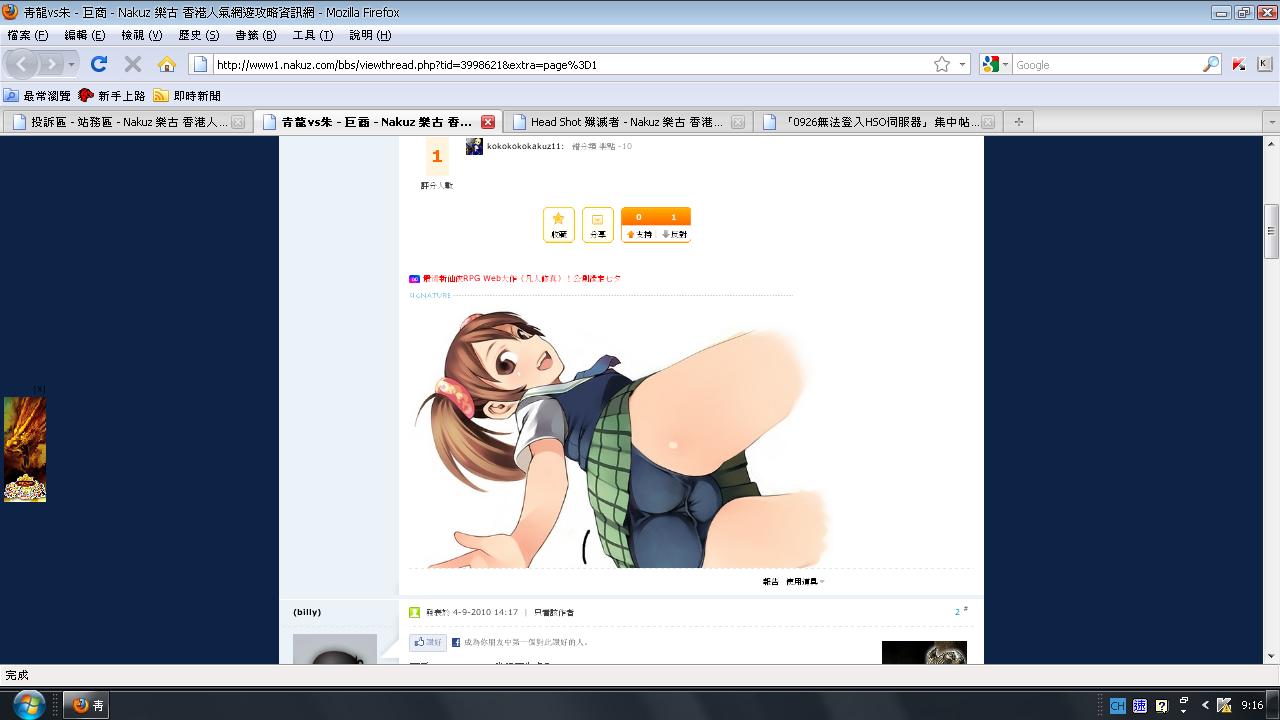
Task: Reload the page with the blue refresh icon
Action: pos(99,64)
